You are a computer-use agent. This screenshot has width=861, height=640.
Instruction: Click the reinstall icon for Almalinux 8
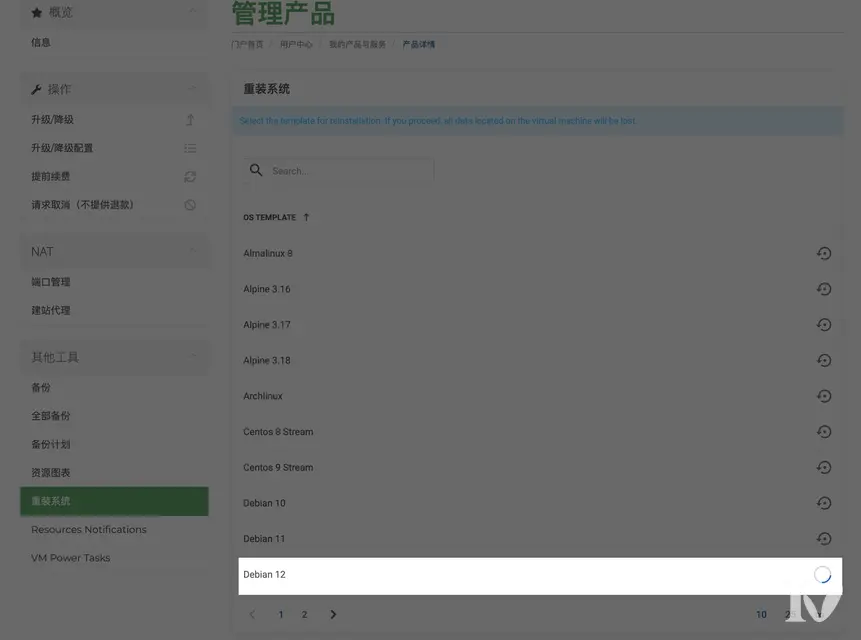tap(824, 253)
